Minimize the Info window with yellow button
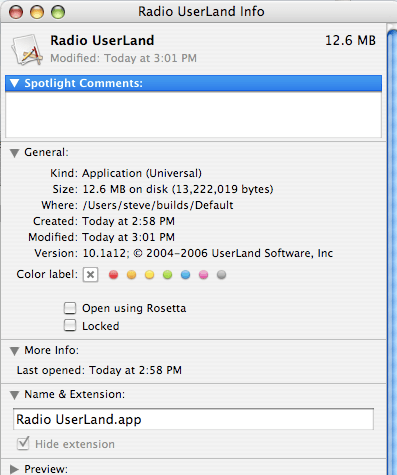Viewport: 397px width, 475px height. (37, 12)
